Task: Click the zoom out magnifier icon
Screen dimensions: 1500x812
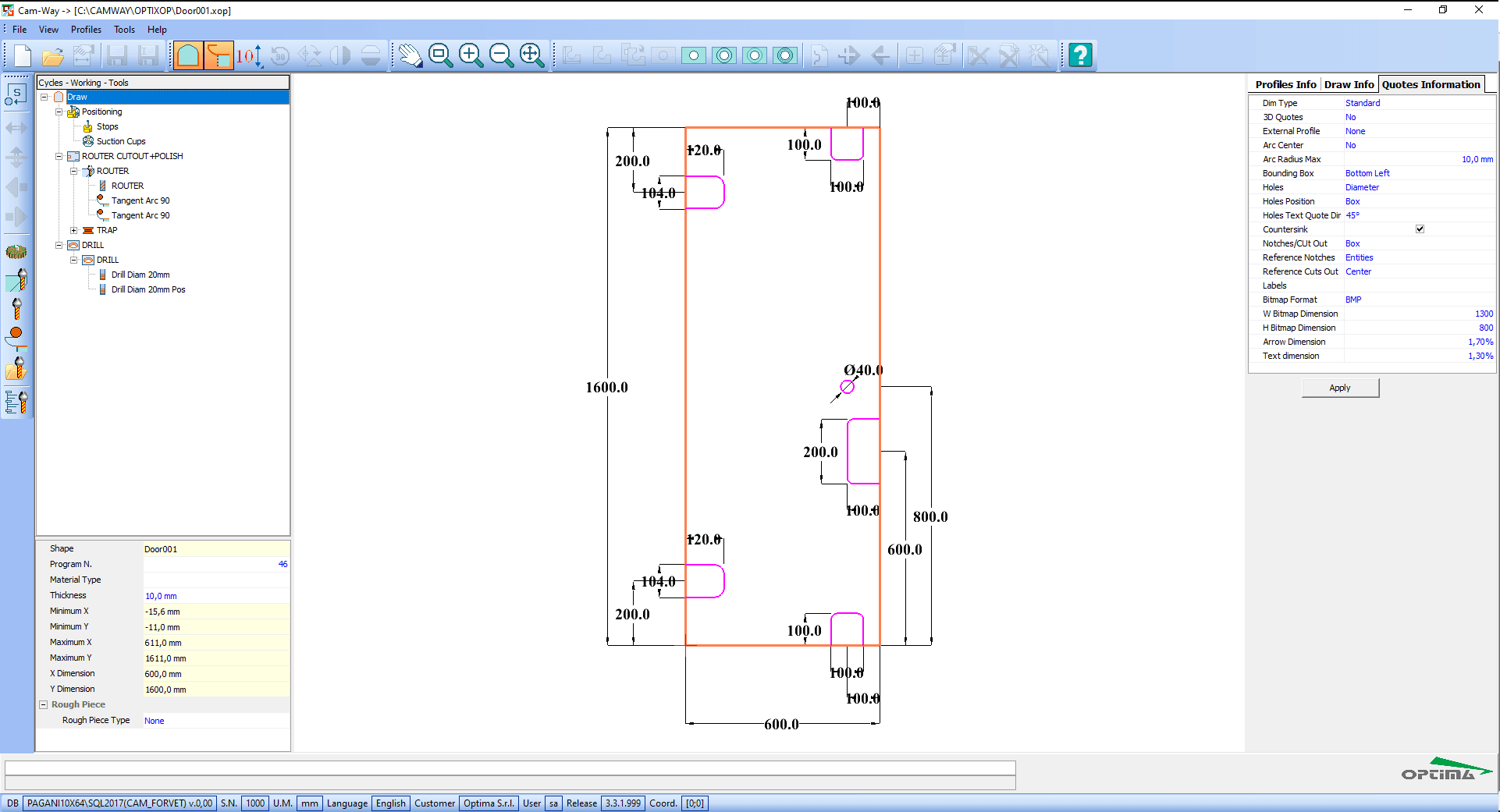Action: tap(502, 55)
